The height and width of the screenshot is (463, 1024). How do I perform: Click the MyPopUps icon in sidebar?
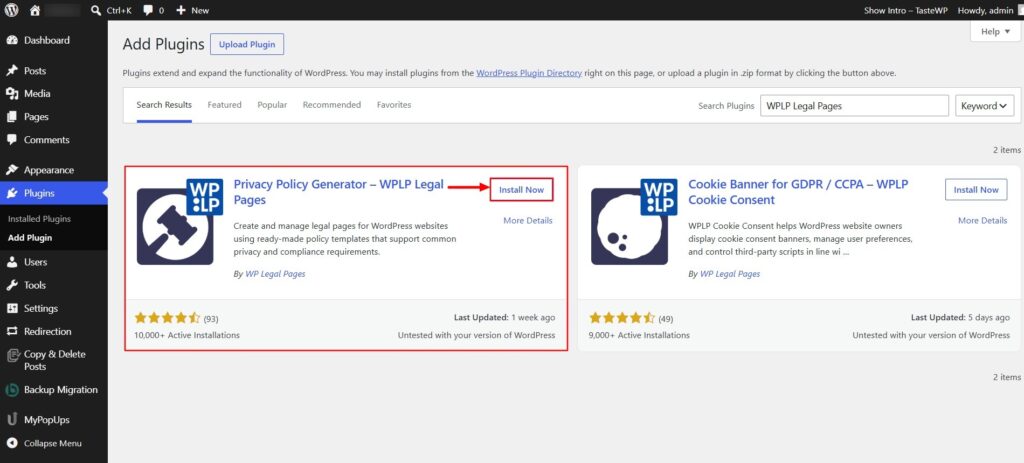[x=12, y=420]
